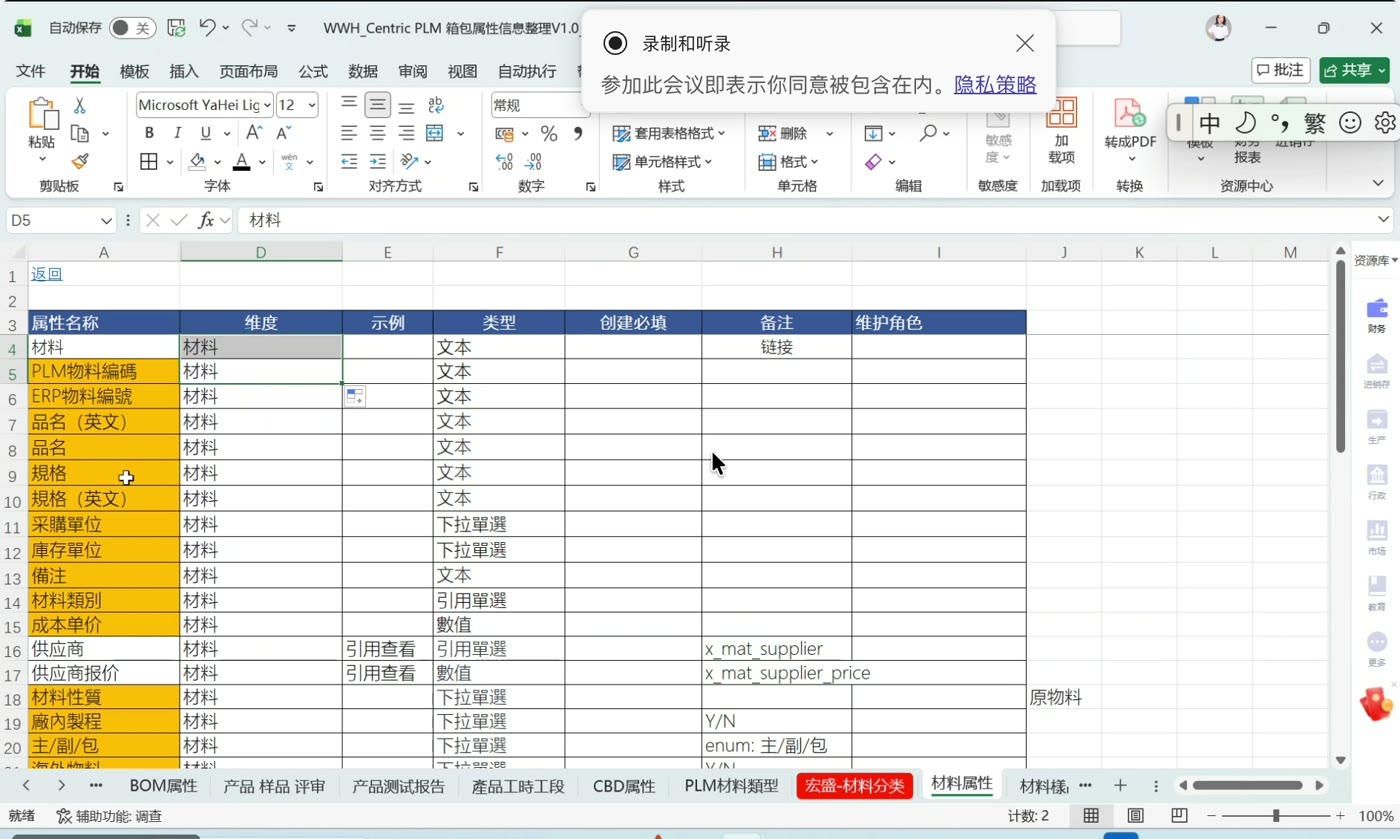Apply percent style format

point(549,133)
